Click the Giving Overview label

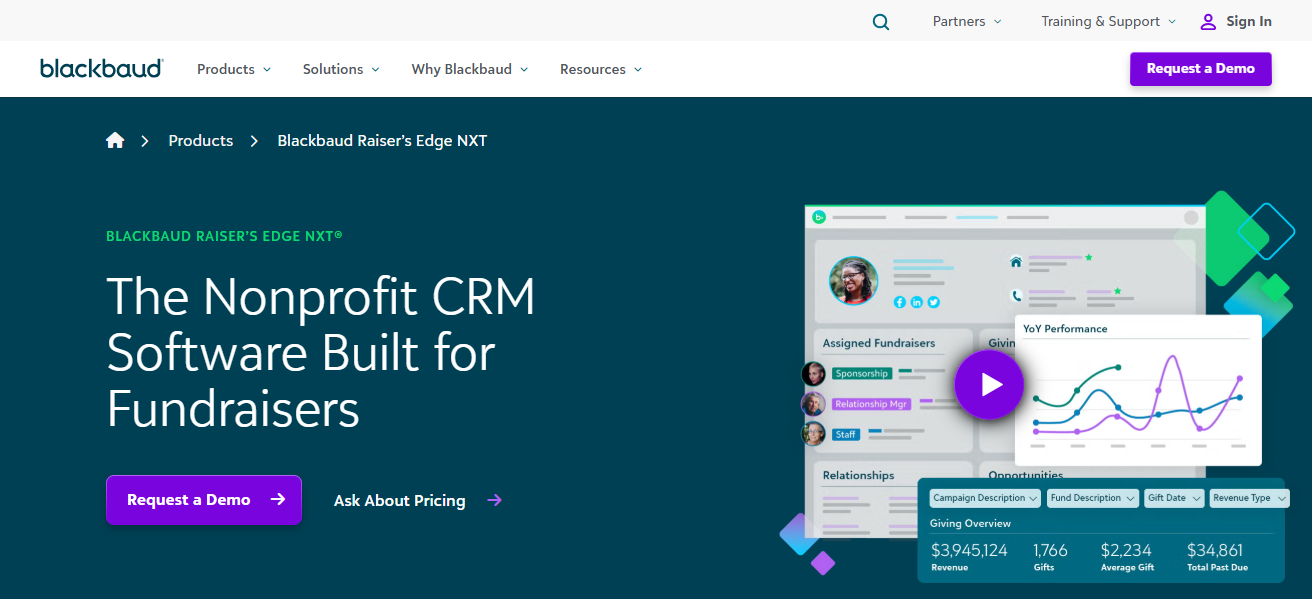pos(970,523)
